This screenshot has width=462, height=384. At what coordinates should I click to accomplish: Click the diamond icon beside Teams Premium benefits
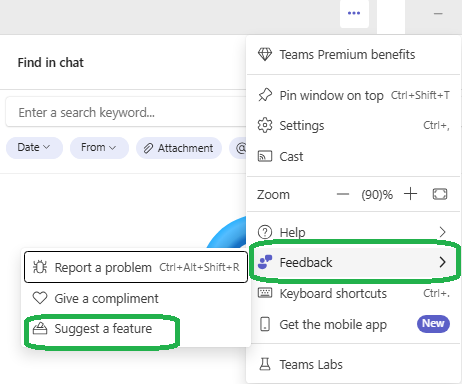click(265, 54)
